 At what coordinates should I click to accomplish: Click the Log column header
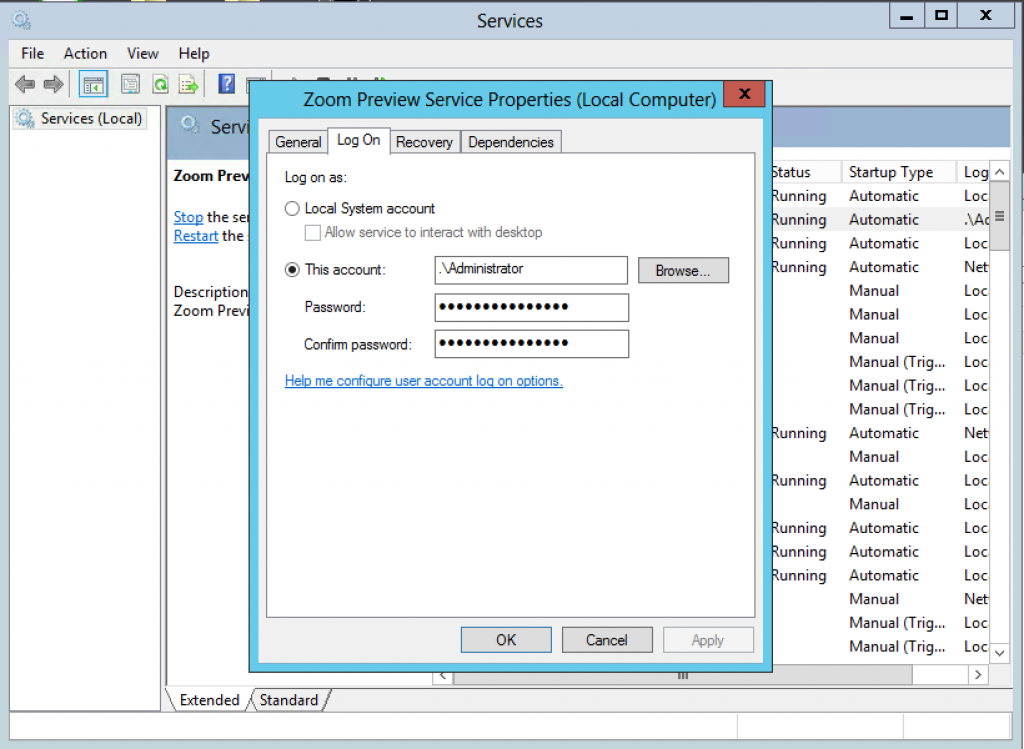[974, 172]
